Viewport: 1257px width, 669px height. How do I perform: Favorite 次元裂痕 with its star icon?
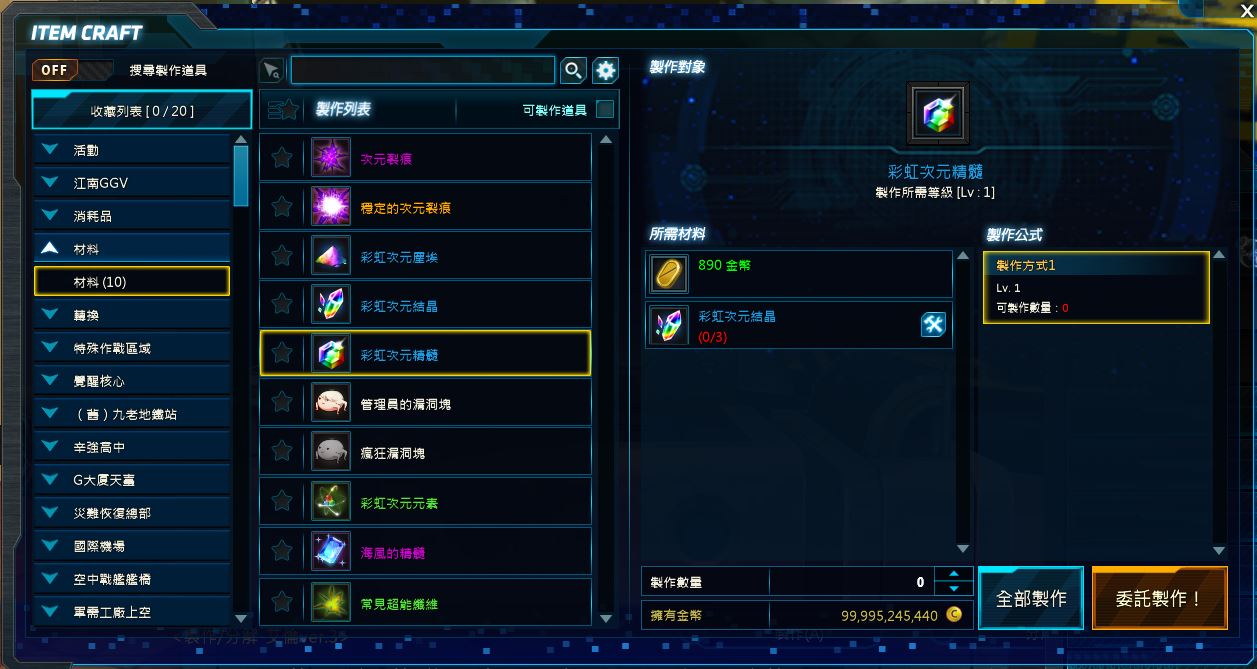[282, 158]
